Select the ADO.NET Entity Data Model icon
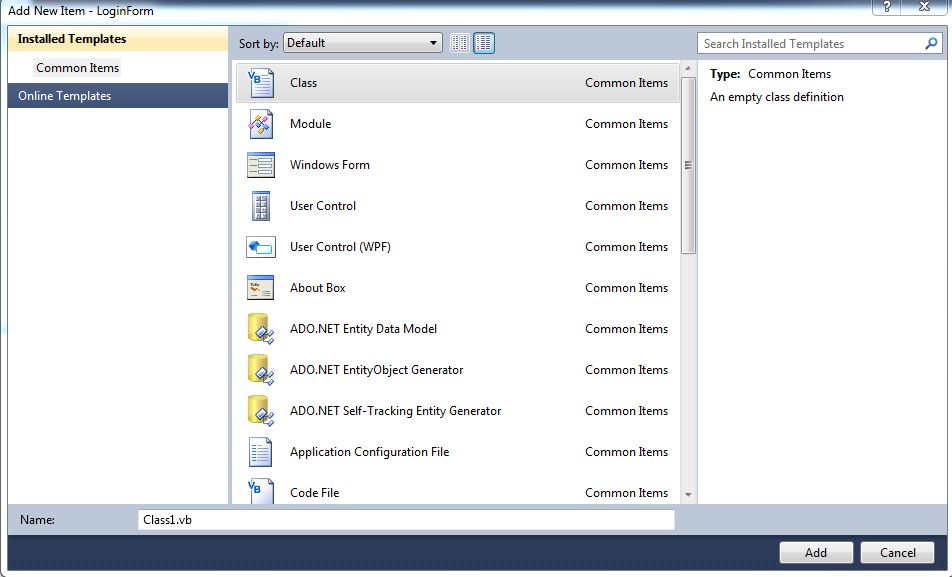The image size is (952, 577). pyautogui.click(x=261, y=329)
